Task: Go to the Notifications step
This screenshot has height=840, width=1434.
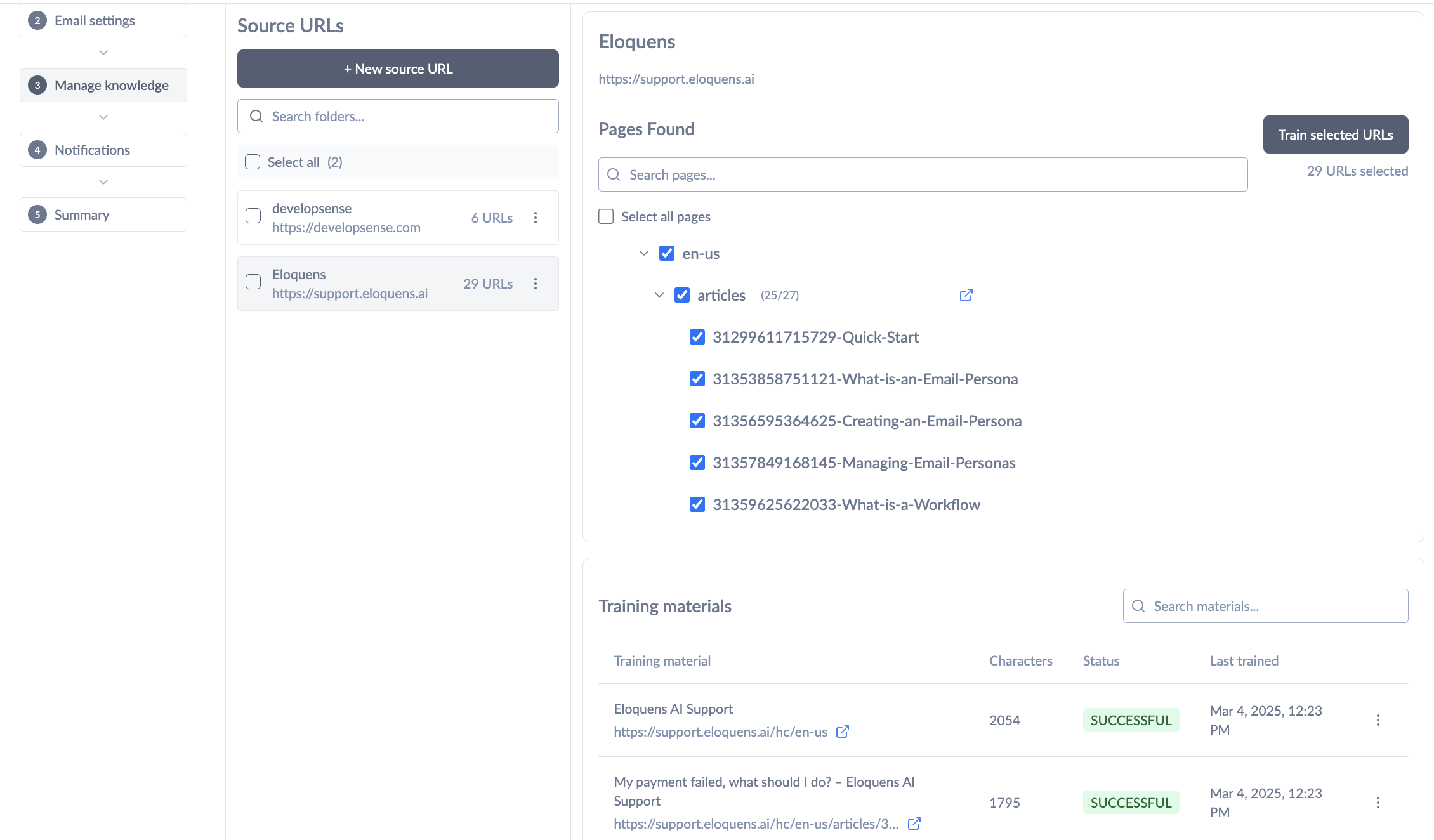Action: (103, 150)
